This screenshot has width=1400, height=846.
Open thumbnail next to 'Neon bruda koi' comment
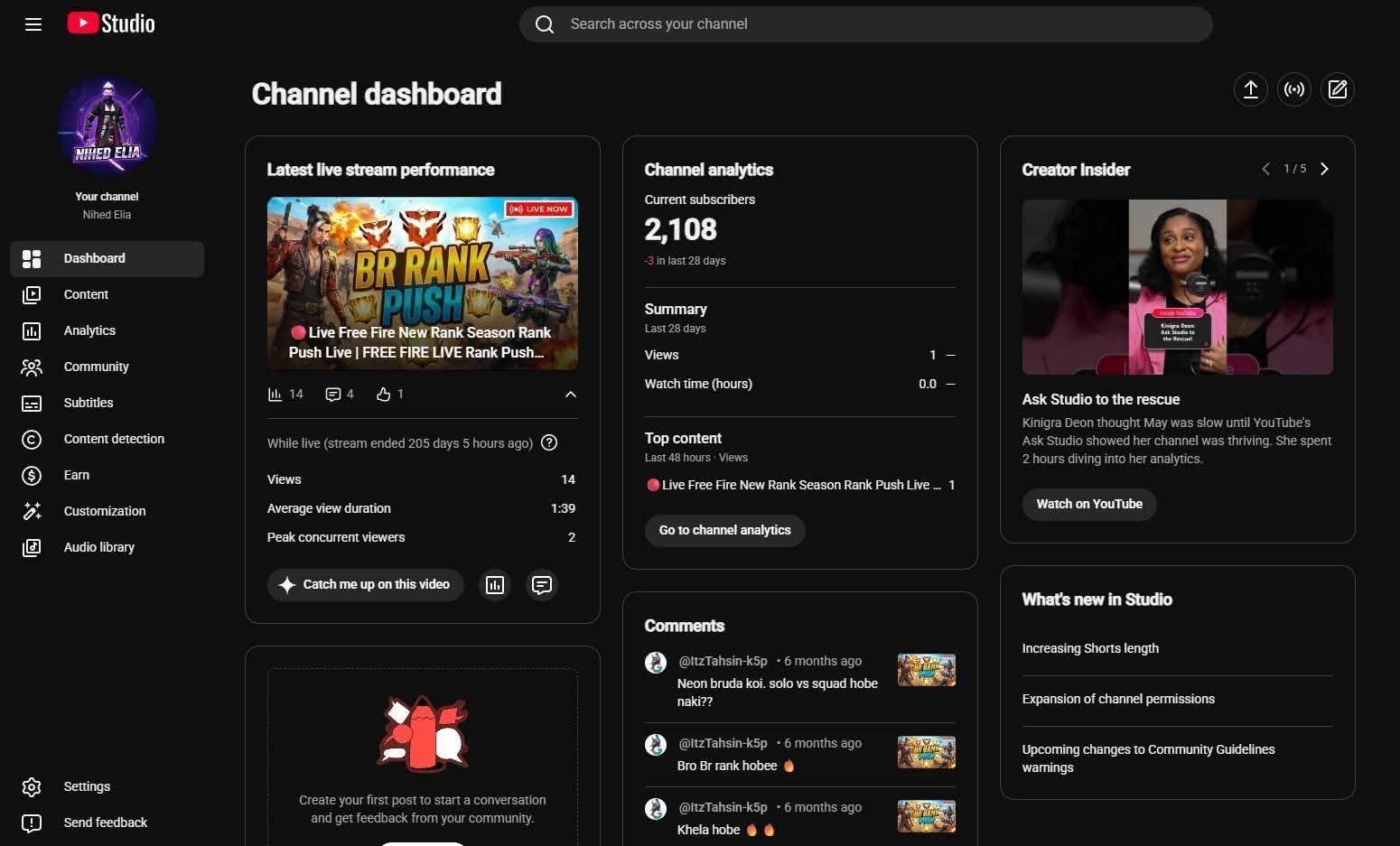(926, 670)
